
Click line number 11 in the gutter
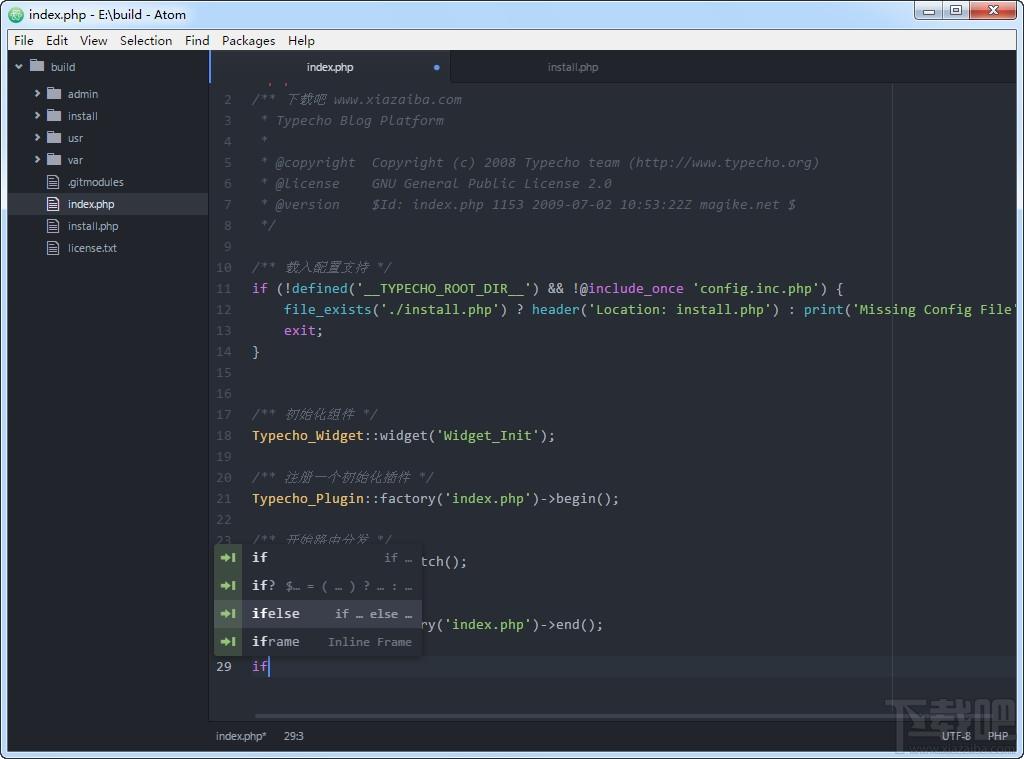click(x=224, y=289)
